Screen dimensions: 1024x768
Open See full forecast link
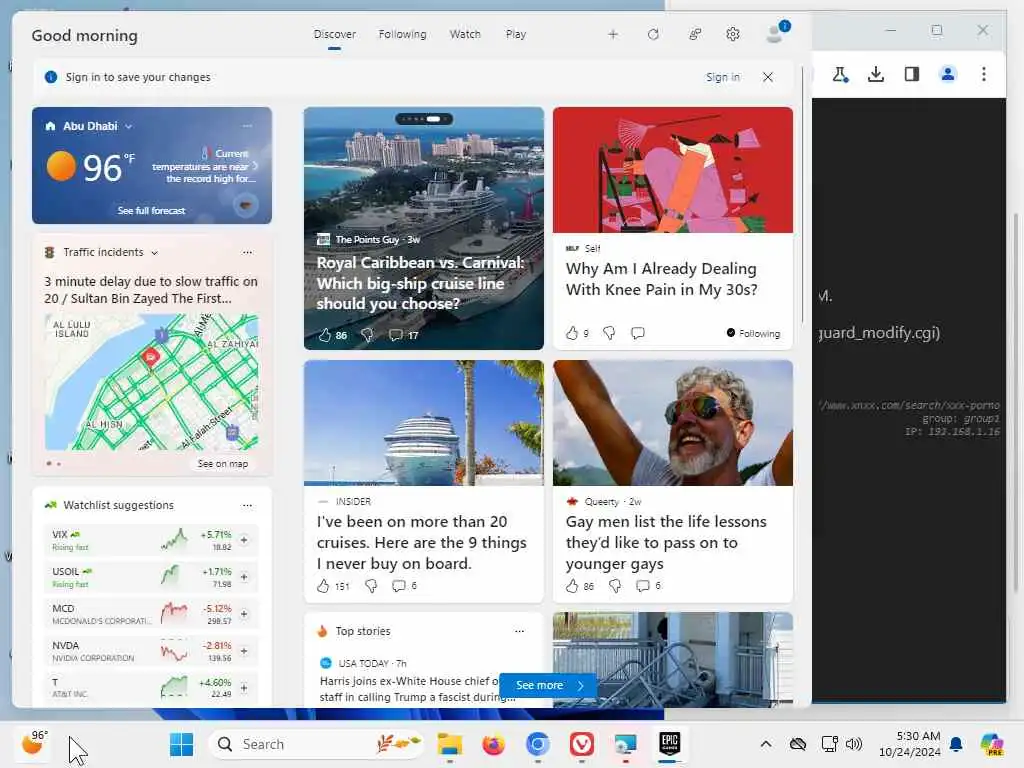click(152, 210)
